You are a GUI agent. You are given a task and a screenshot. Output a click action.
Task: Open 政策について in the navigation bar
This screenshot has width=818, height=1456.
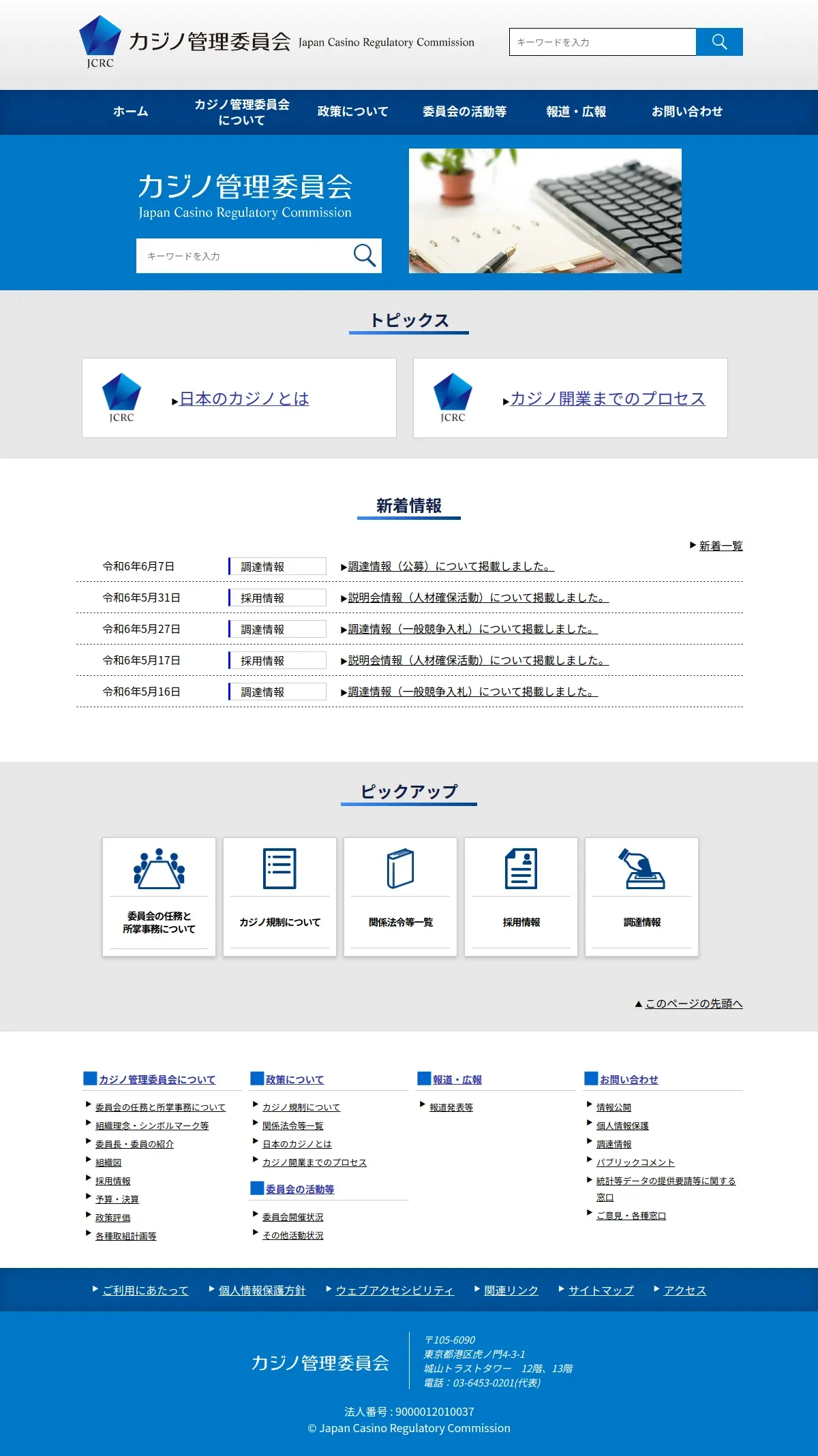(x=352, y=112)
